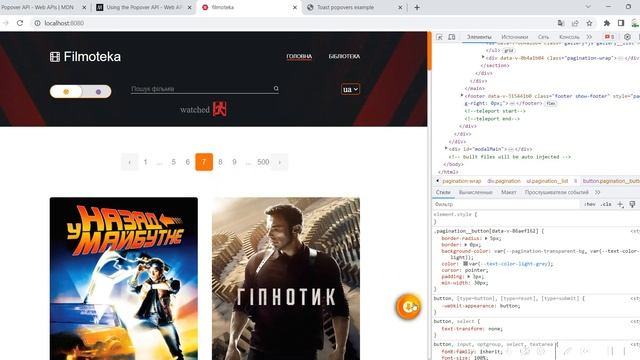Open the browser side panel icon
640x360 pixels.
pos(621,23)
